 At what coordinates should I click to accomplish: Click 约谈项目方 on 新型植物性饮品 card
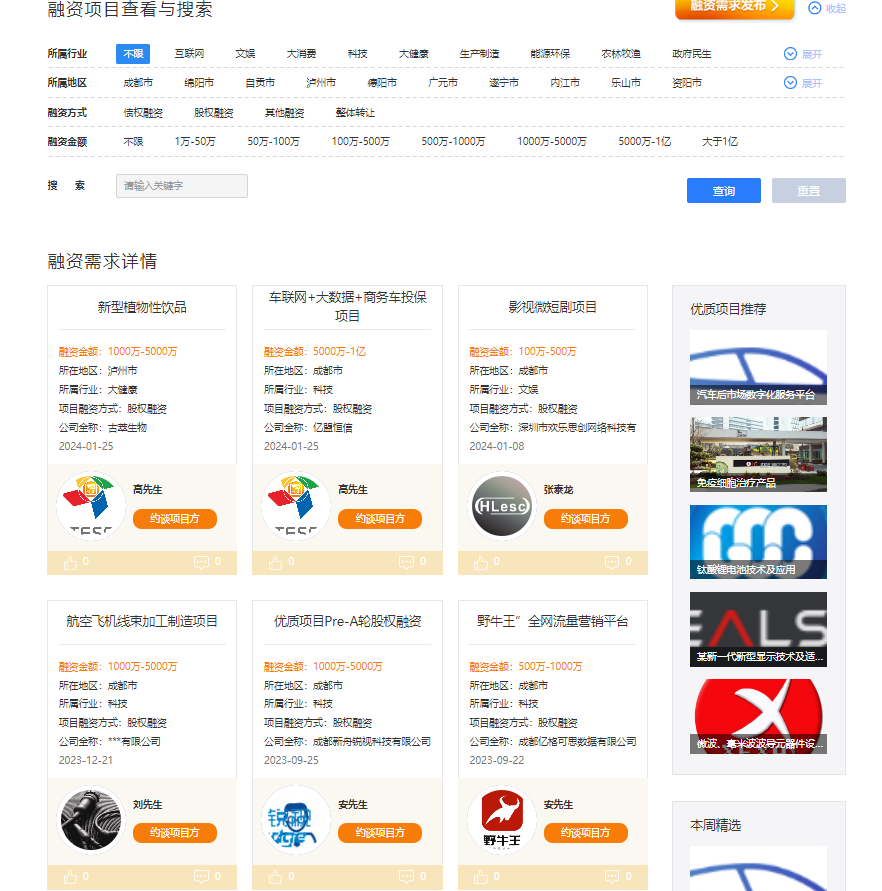point(175,519)
